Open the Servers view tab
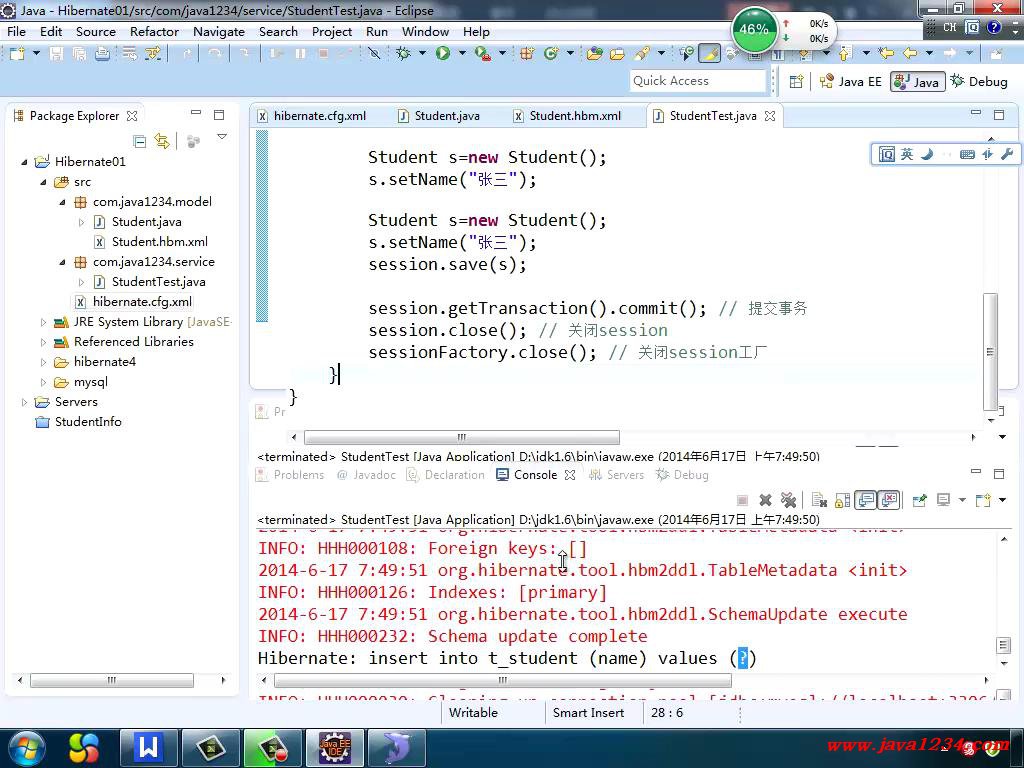1024x768 pixels. [x=616, y=475]
